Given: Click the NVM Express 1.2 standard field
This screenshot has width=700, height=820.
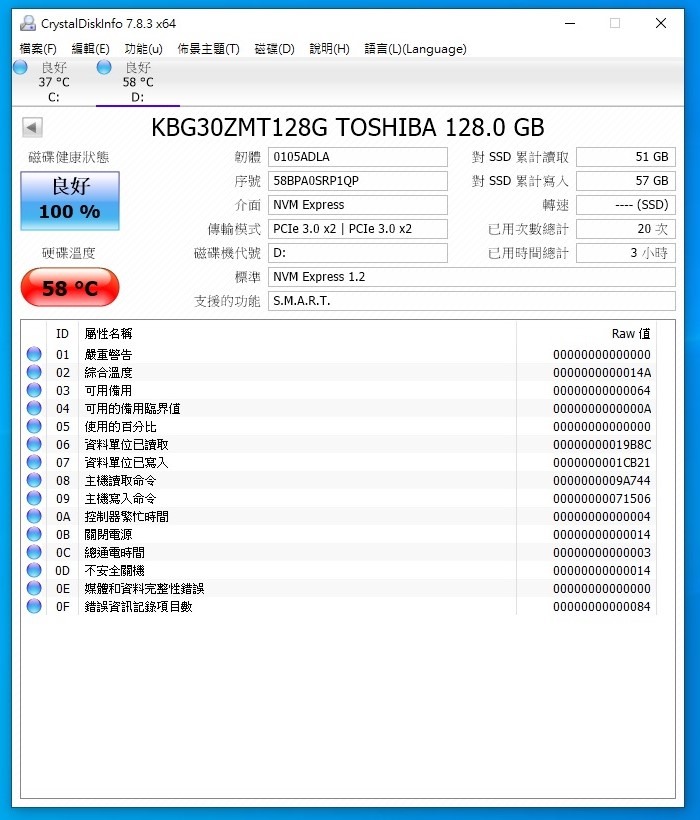Looking at the screenshot, I should tap(472, 277).
